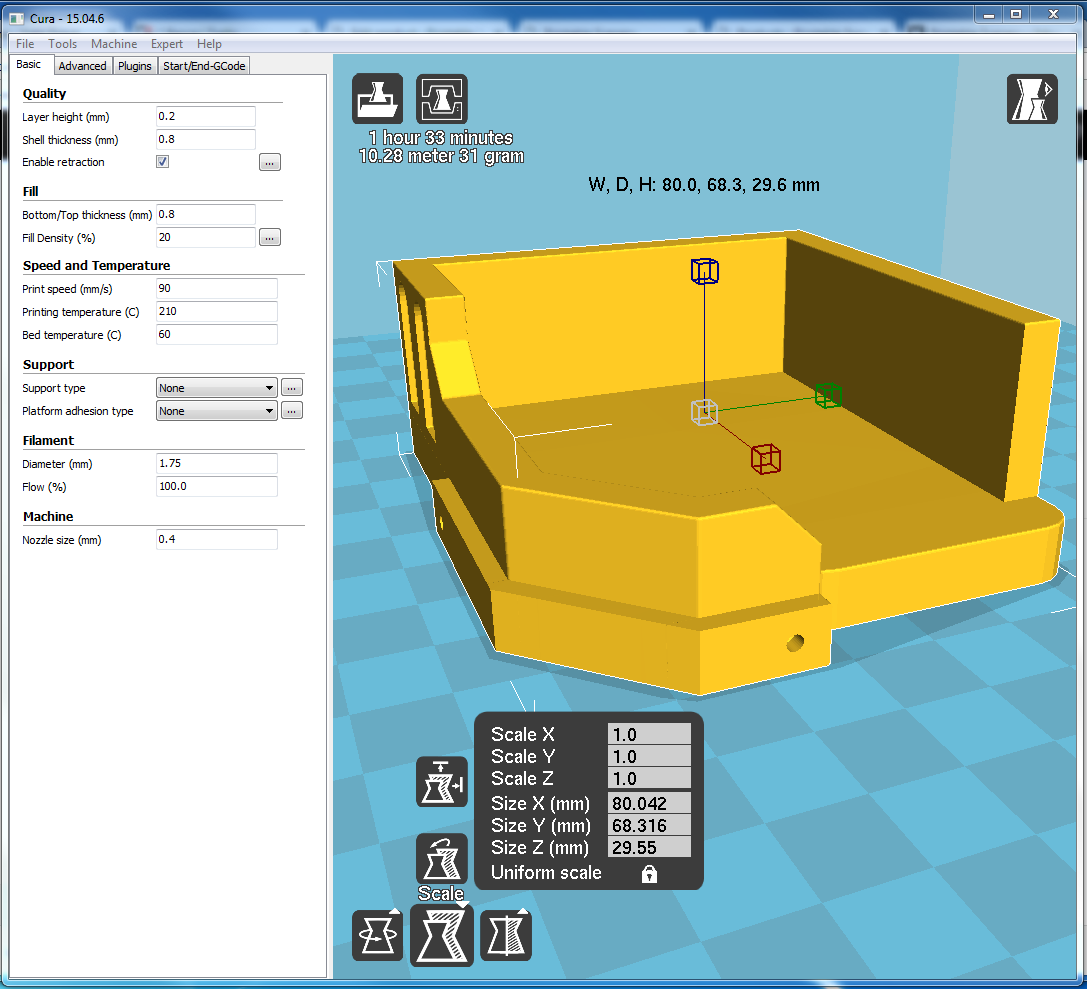Select the Scale tool icon
Screen dimensions: 1087x989
coord(442,935)
